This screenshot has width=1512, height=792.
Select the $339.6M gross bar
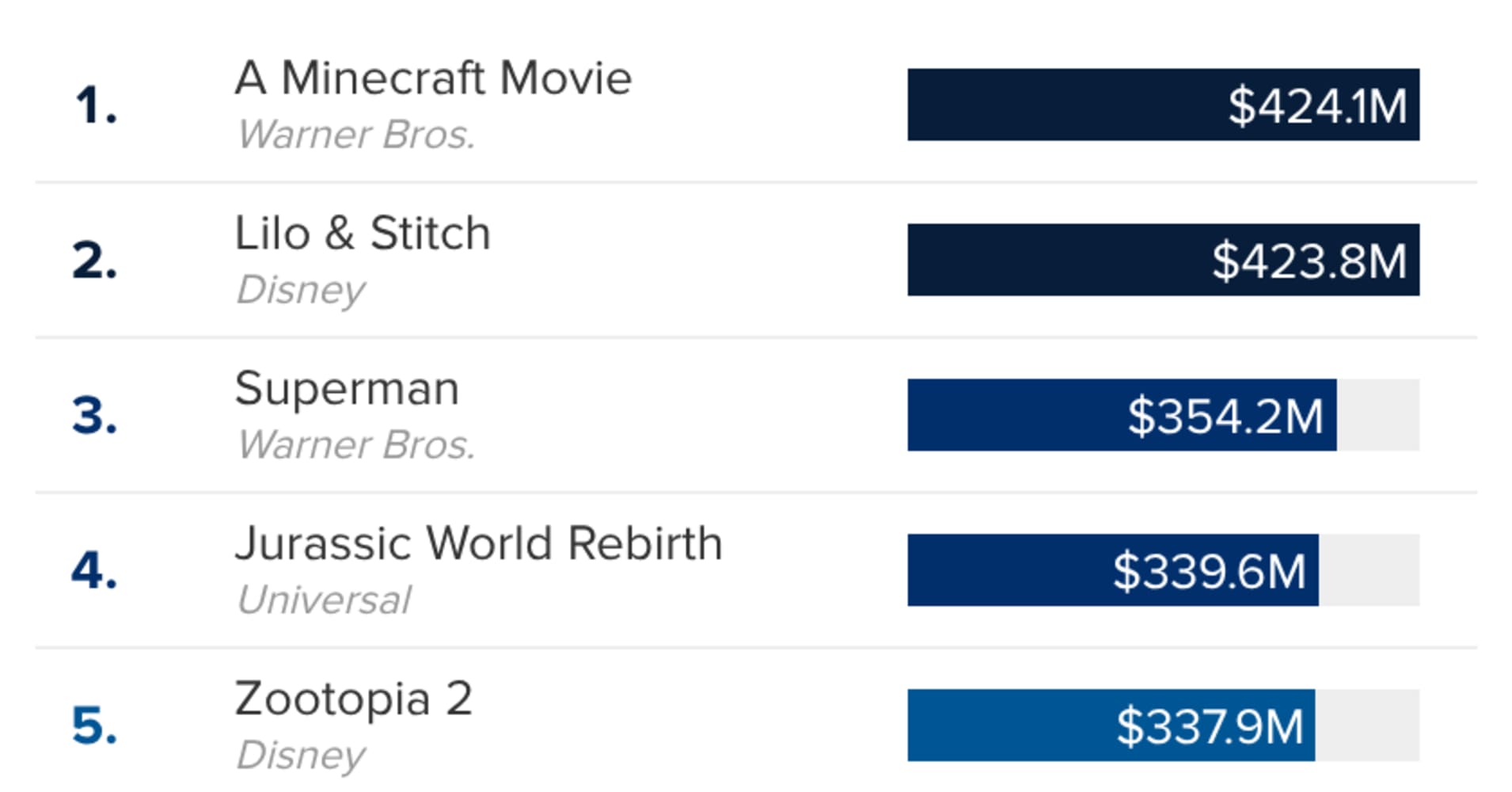[1112, 570]
